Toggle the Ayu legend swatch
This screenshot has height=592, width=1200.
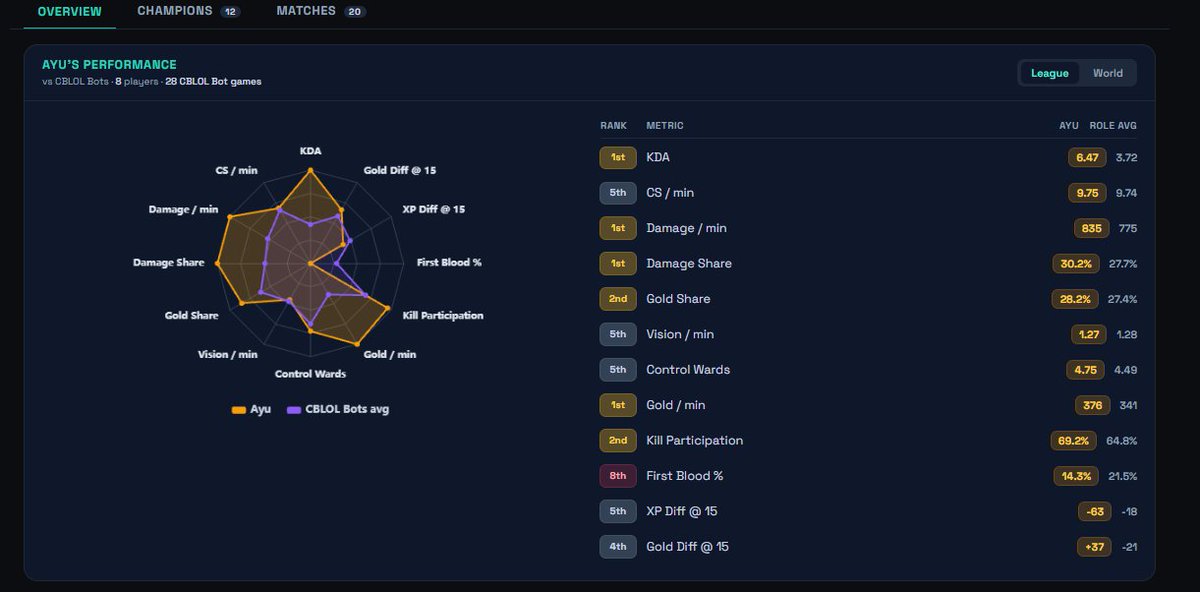point(238,409)
